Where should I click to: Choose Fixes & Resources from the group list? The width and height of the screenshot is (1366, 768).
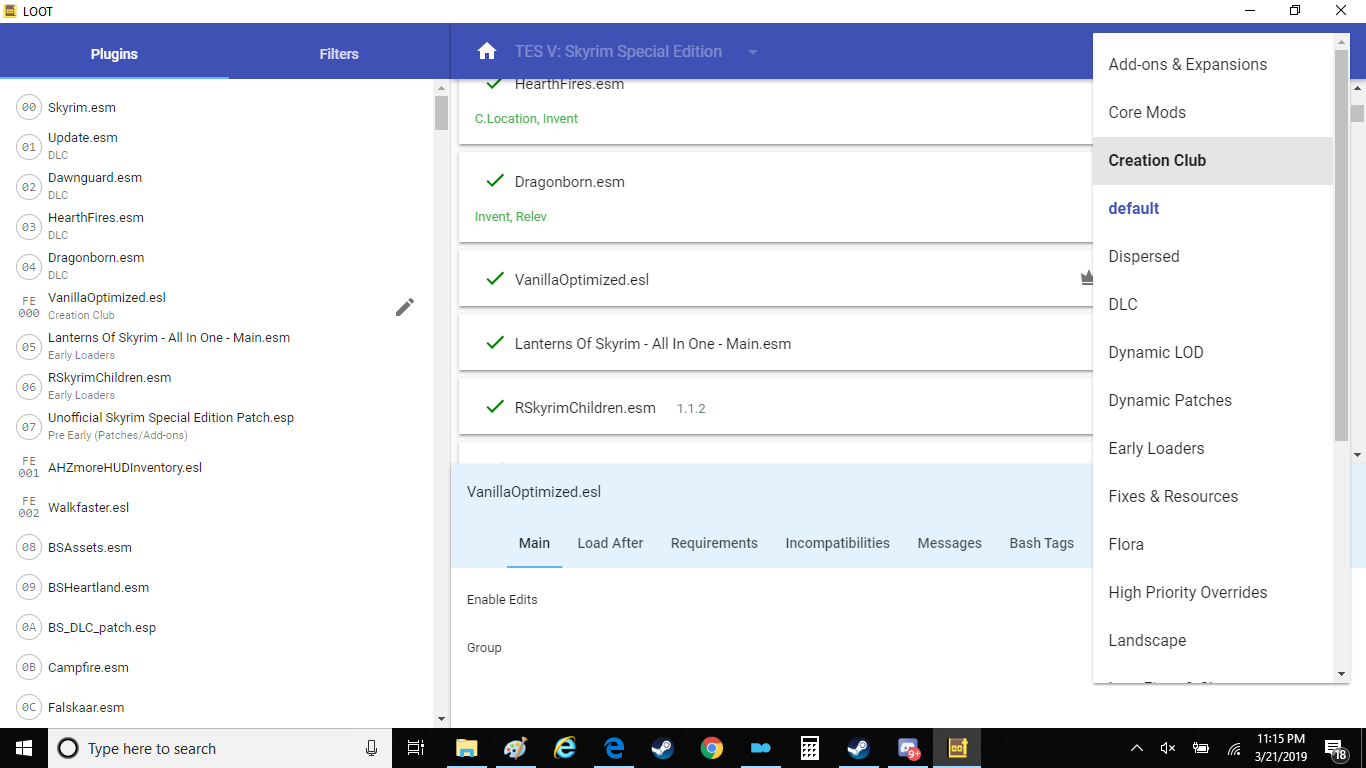[x=1213, y=497]
